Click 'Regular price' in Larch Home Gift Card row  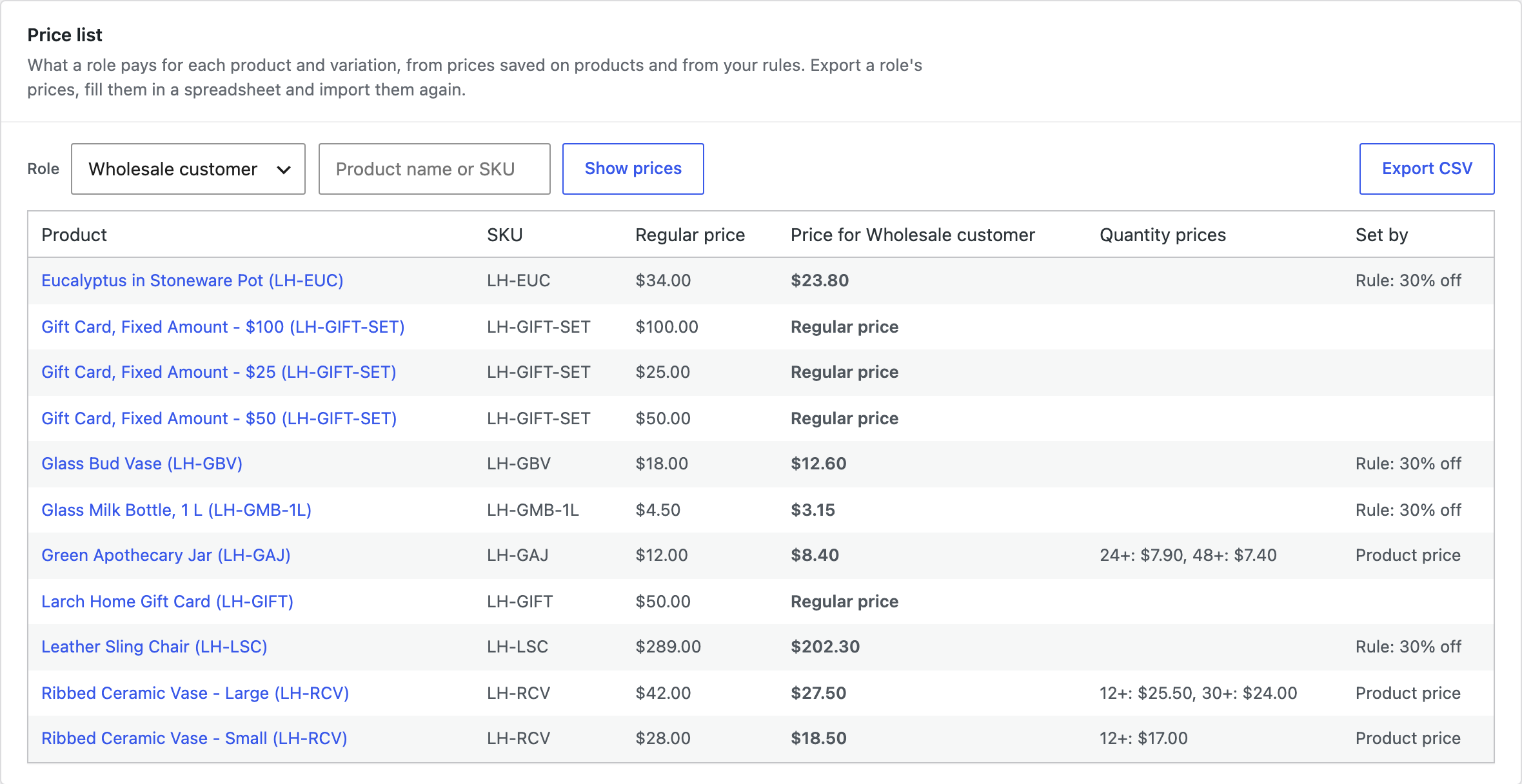[844, 602]
